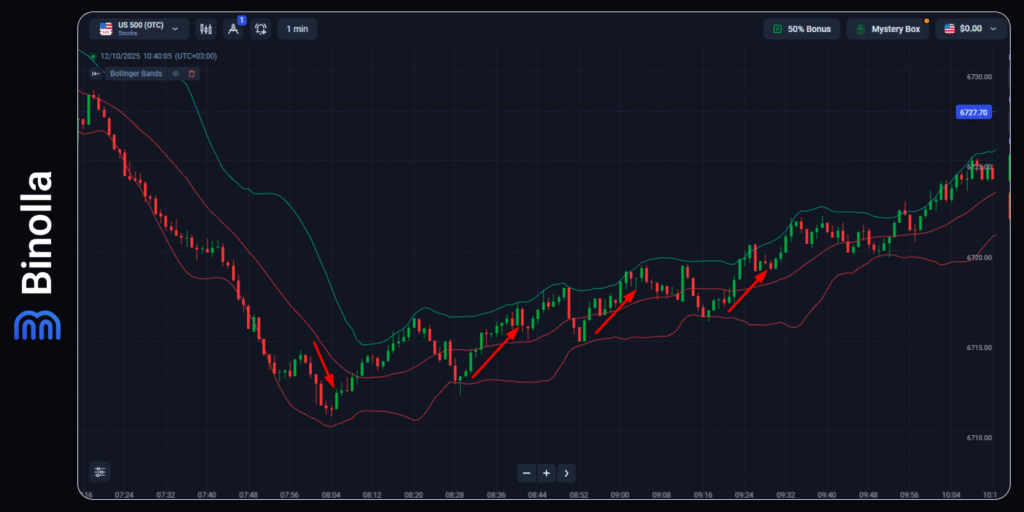Open the candlestick chart type selector
The image size is (1024, 512).
[206, 29]
